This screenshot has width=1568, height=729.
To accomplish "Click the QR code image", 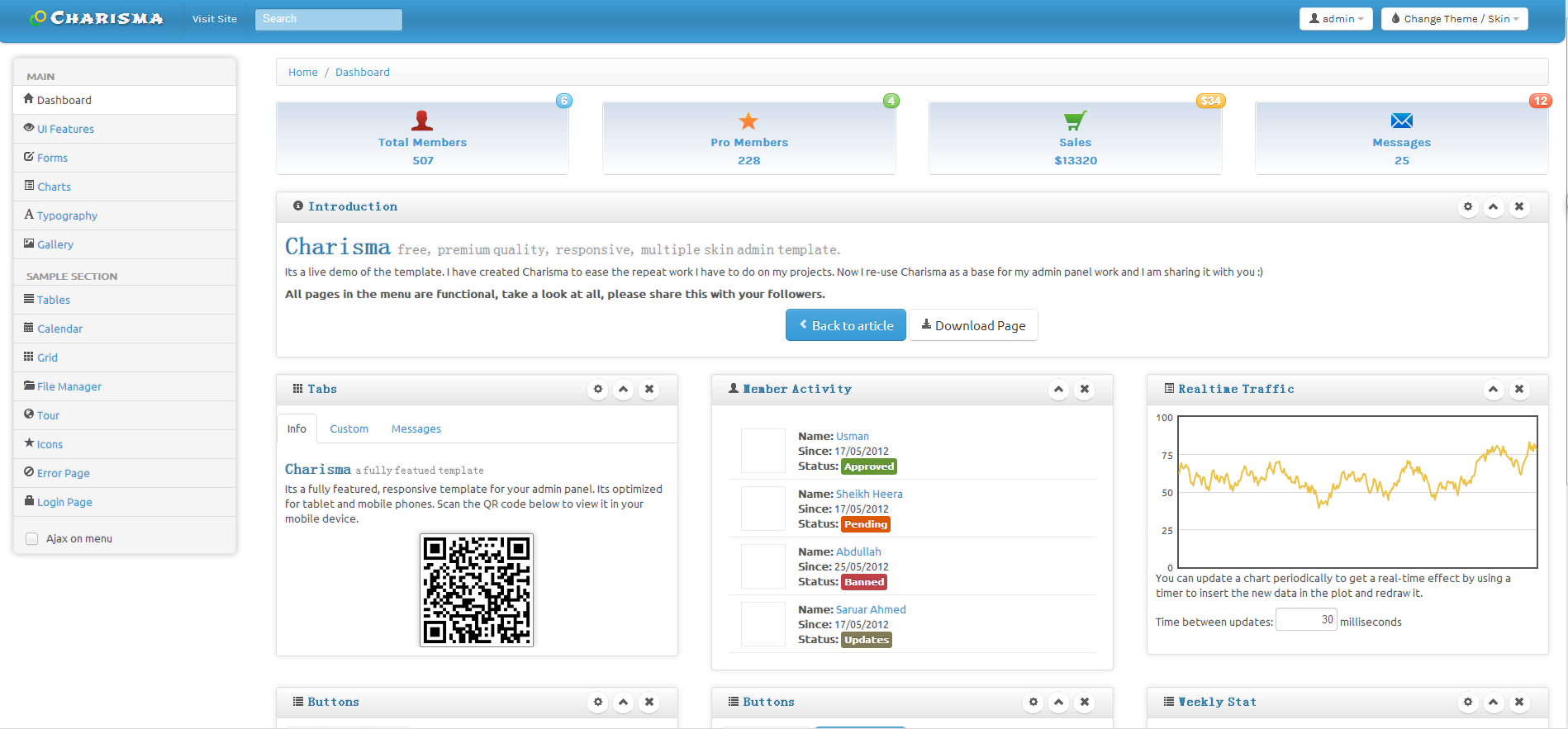I will (x=477, y=590).
